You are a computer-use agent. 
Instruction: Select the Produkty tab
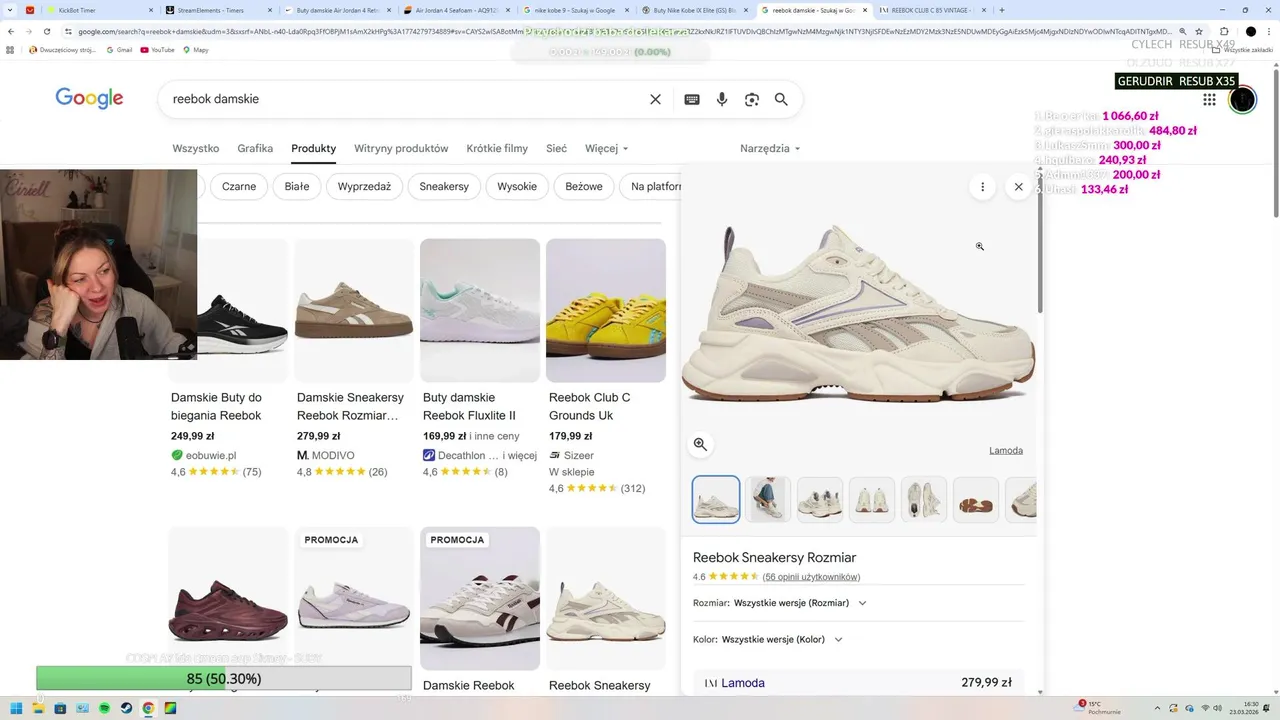click(x=313, y=148)
